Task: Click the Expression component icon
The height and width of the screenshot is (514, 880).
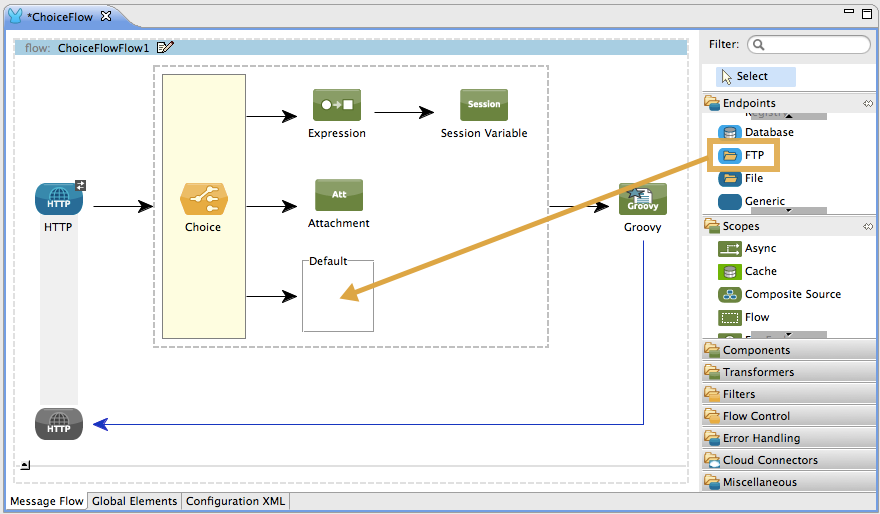Action: pos(336,105)
